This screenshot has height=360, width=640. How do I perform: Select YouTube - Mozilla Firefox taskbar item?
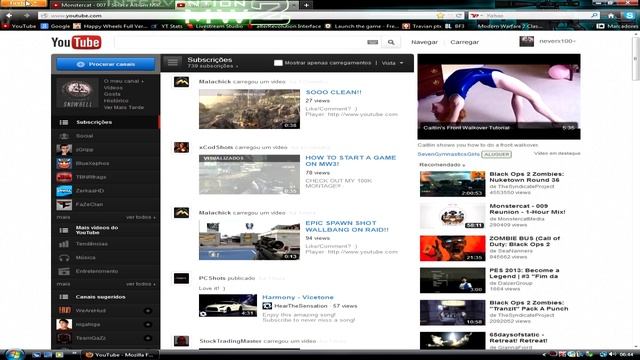[x=120, y=355]
